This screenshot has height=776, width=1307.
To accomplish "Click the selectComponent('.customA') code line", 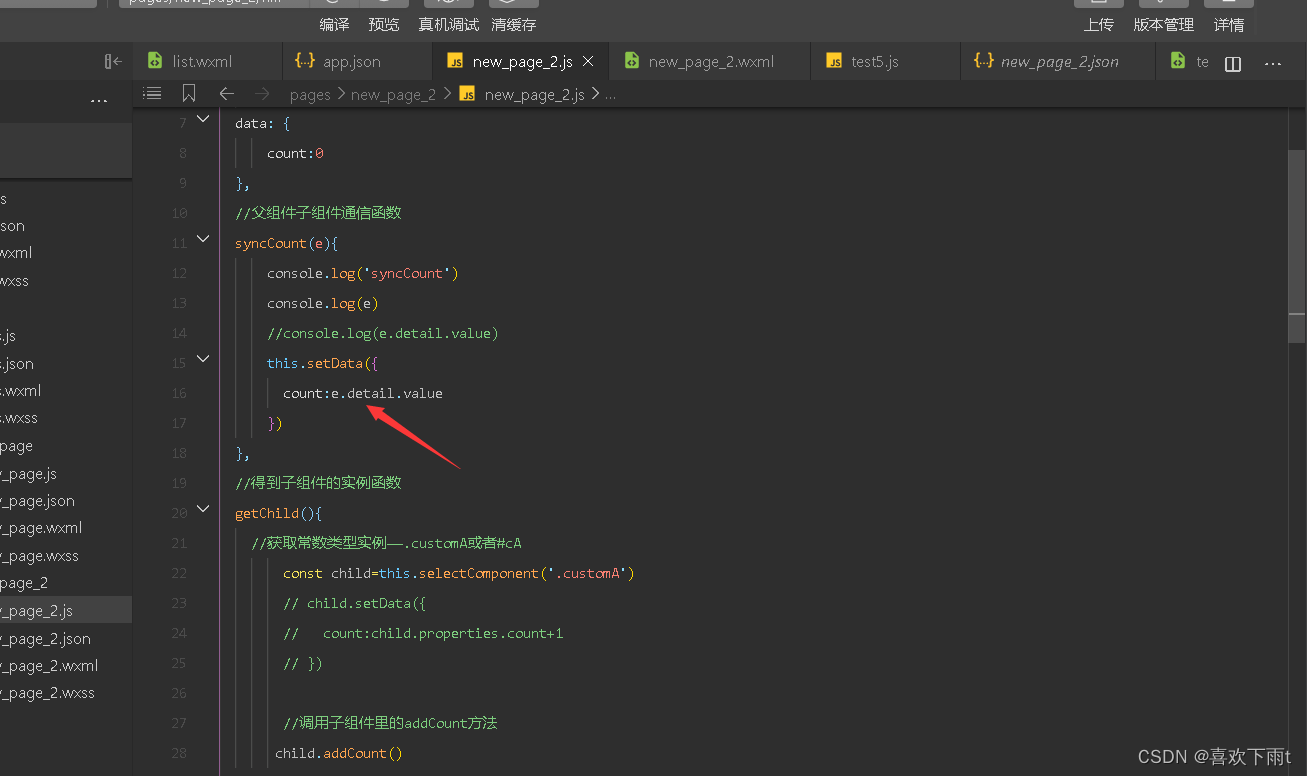I will (459, 573).
